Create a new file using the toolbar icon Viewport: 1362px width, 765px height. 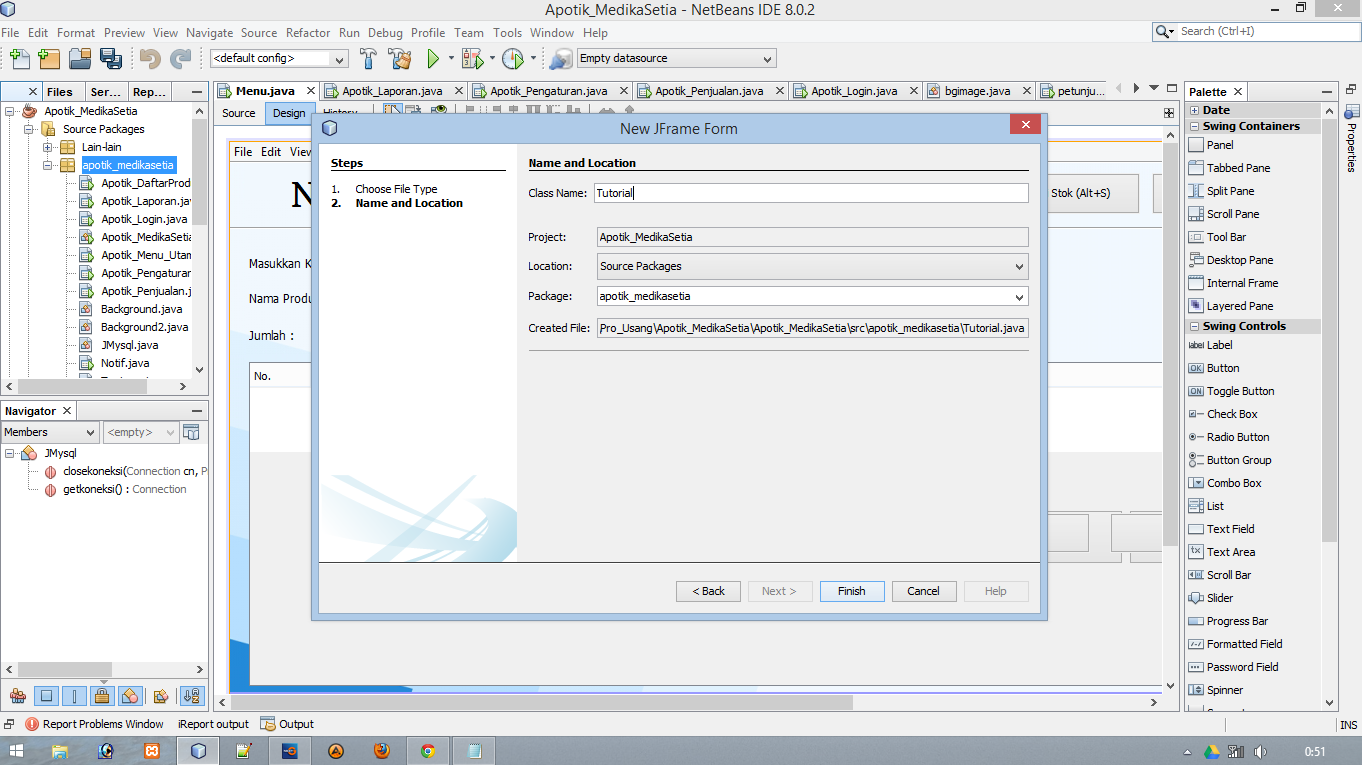click(x=20, y=58)
